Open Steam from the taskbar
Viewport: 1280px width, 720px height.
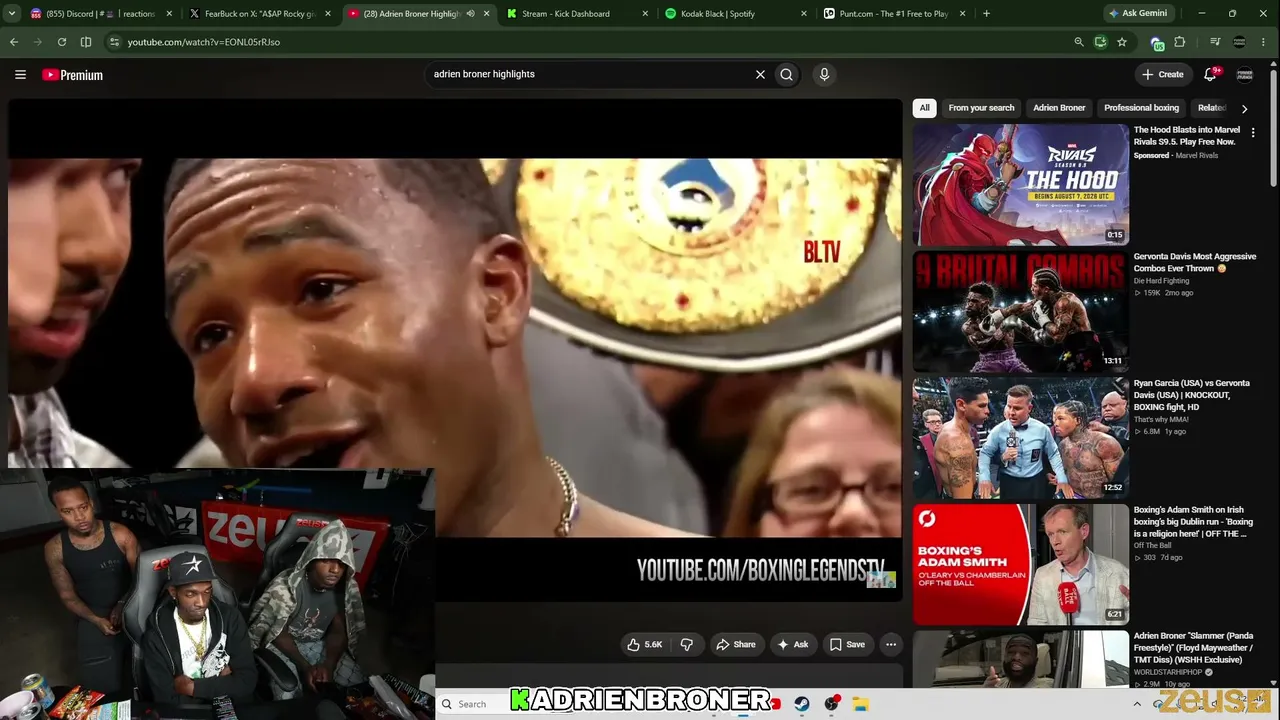802,704
